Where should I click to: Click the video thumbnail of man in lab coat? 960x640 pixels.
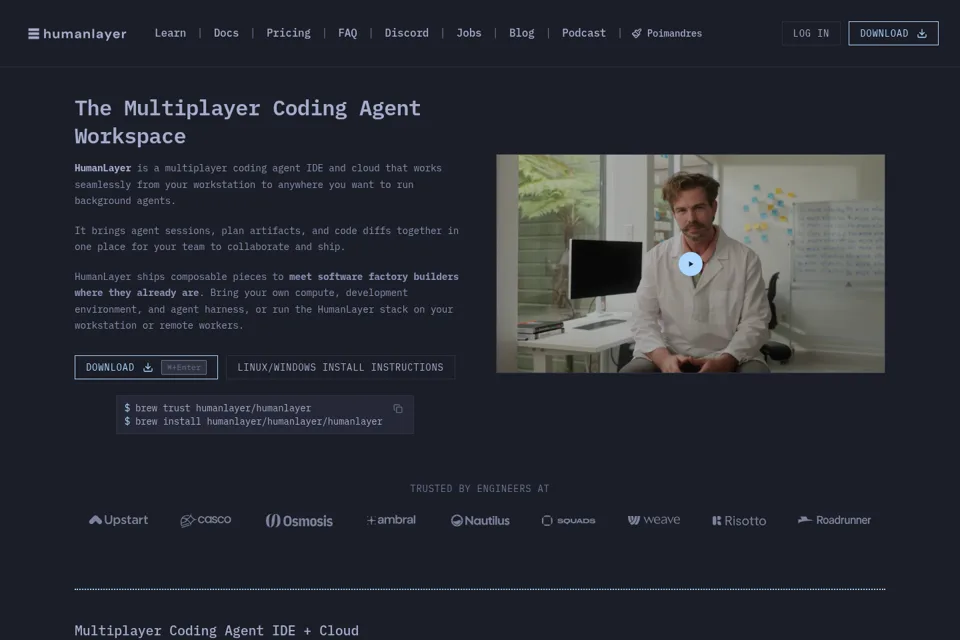tap(690, 263)
